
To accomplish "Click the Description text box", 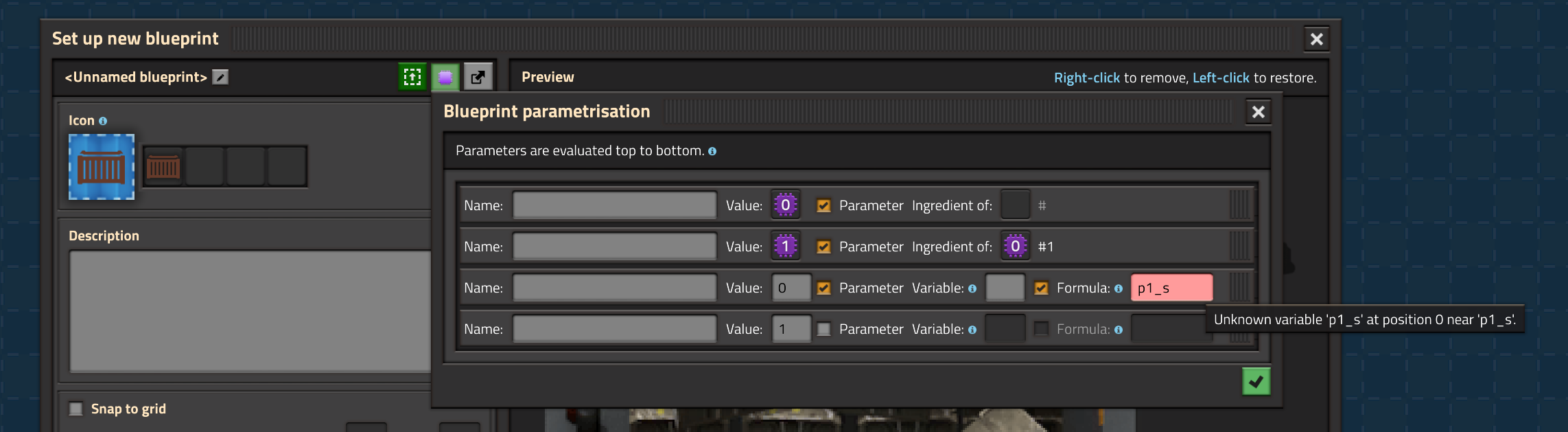I will [x=250, y=310].
